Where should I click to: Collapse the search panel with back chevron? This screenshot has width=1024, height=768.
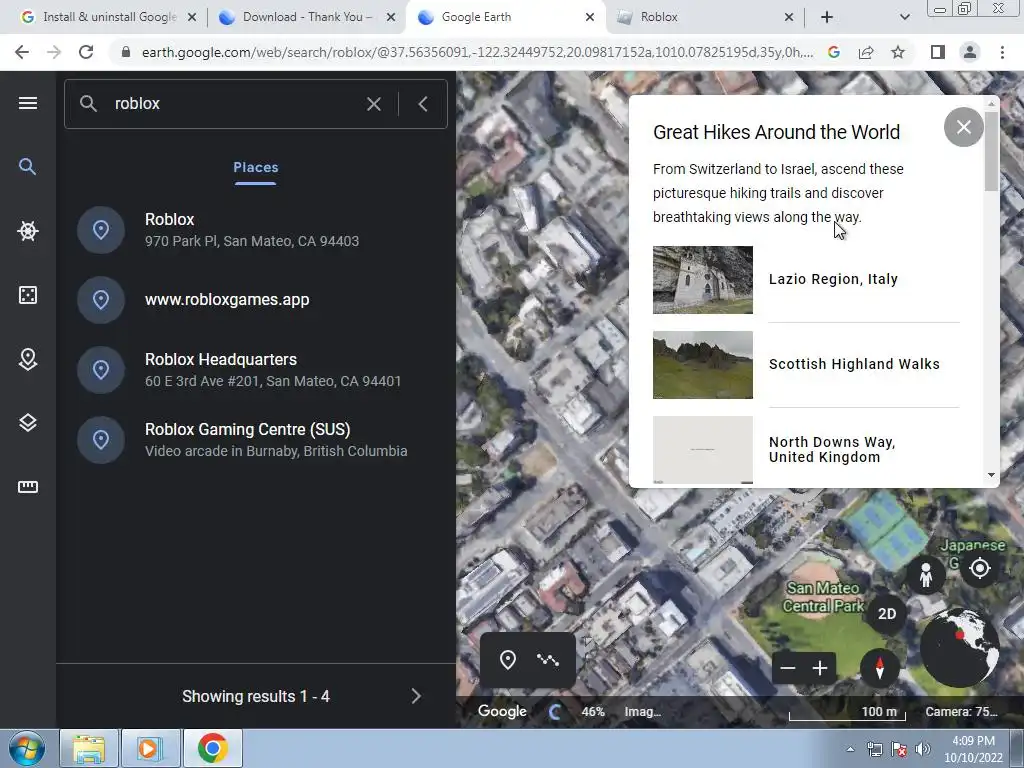point(423,104)
